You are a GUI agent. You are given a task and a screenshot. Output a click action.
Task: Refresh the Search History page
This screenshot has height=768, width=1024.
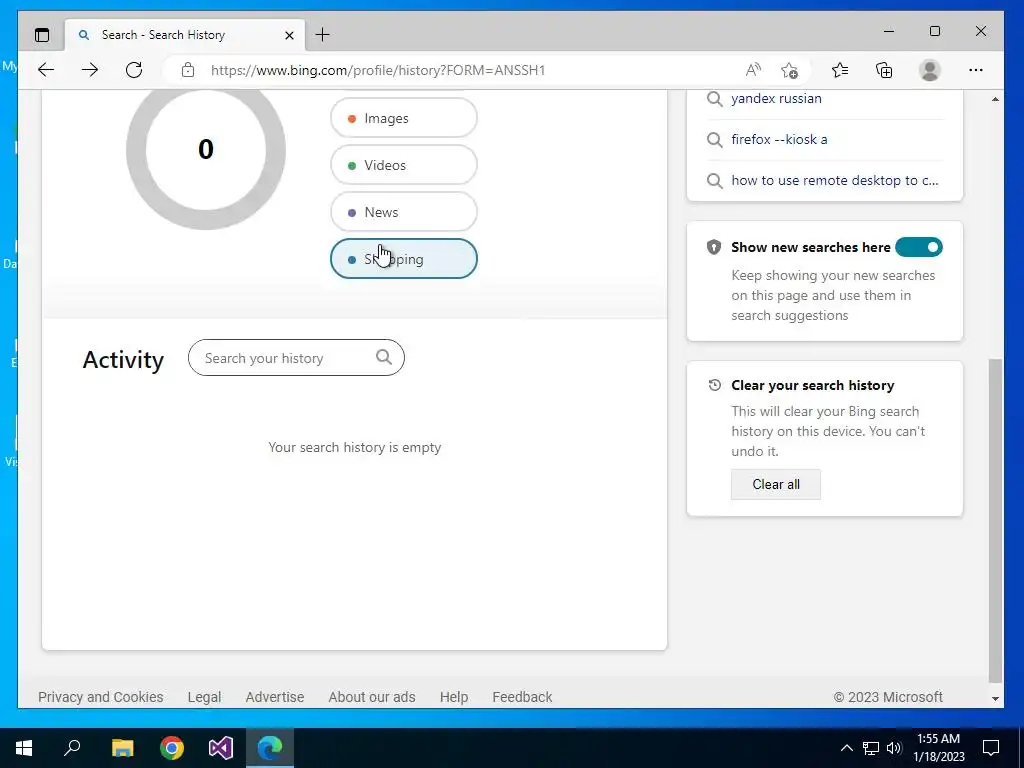pos(134,70)
